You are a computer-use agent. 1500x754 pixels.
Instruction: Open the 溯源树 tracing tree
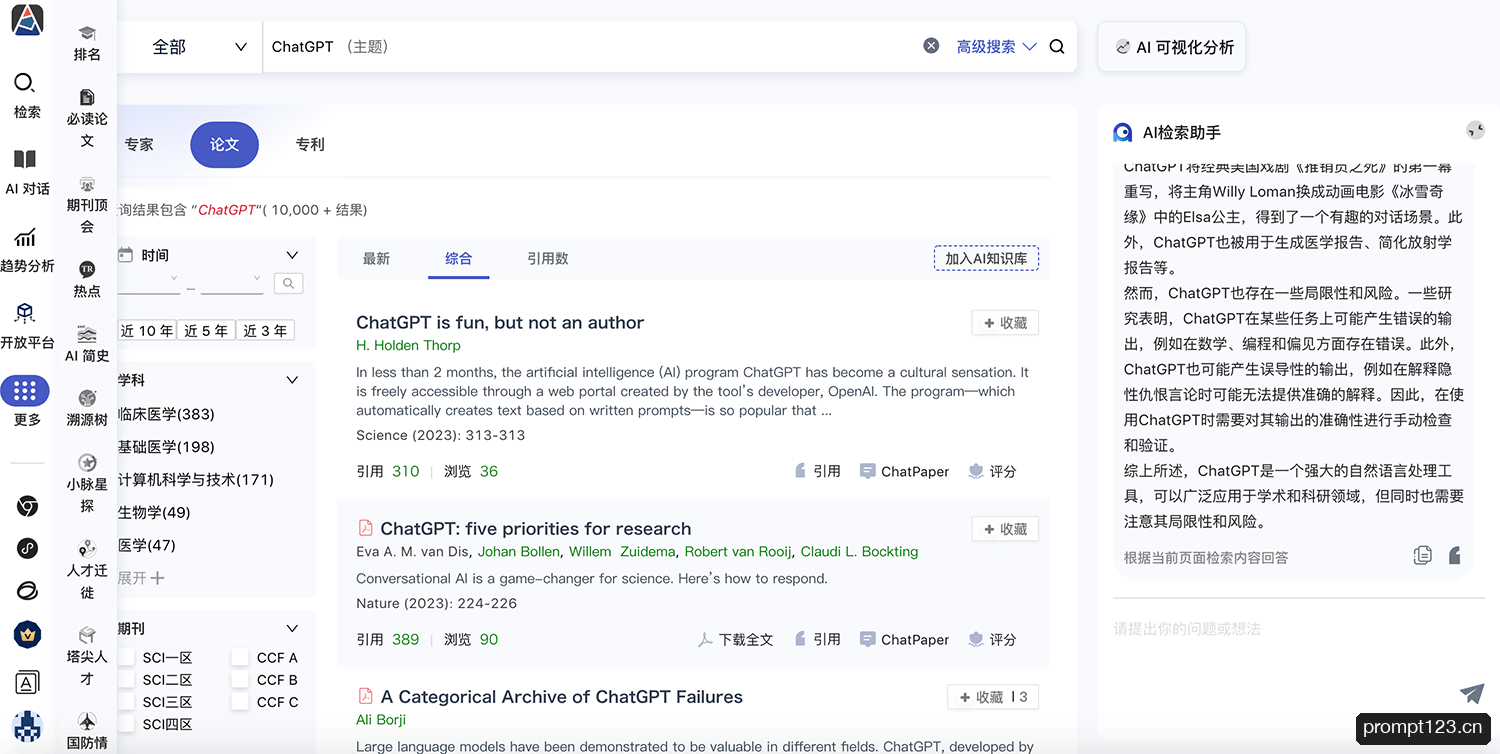pos(87,408)
